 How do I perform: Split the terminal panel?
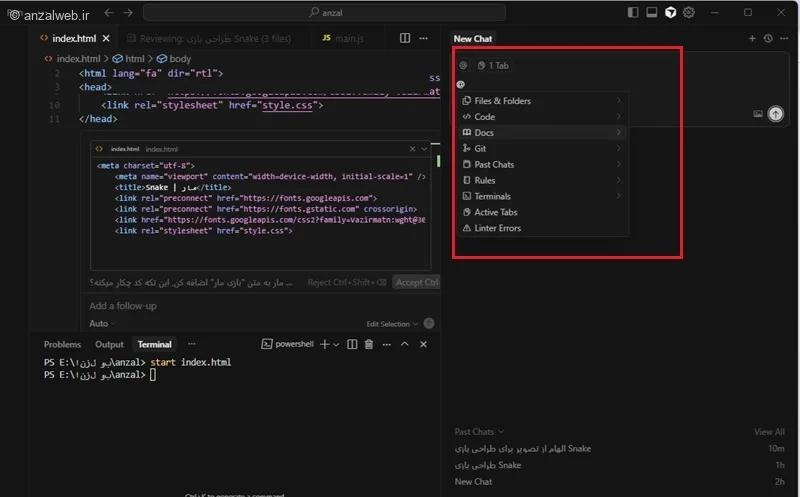351,344
